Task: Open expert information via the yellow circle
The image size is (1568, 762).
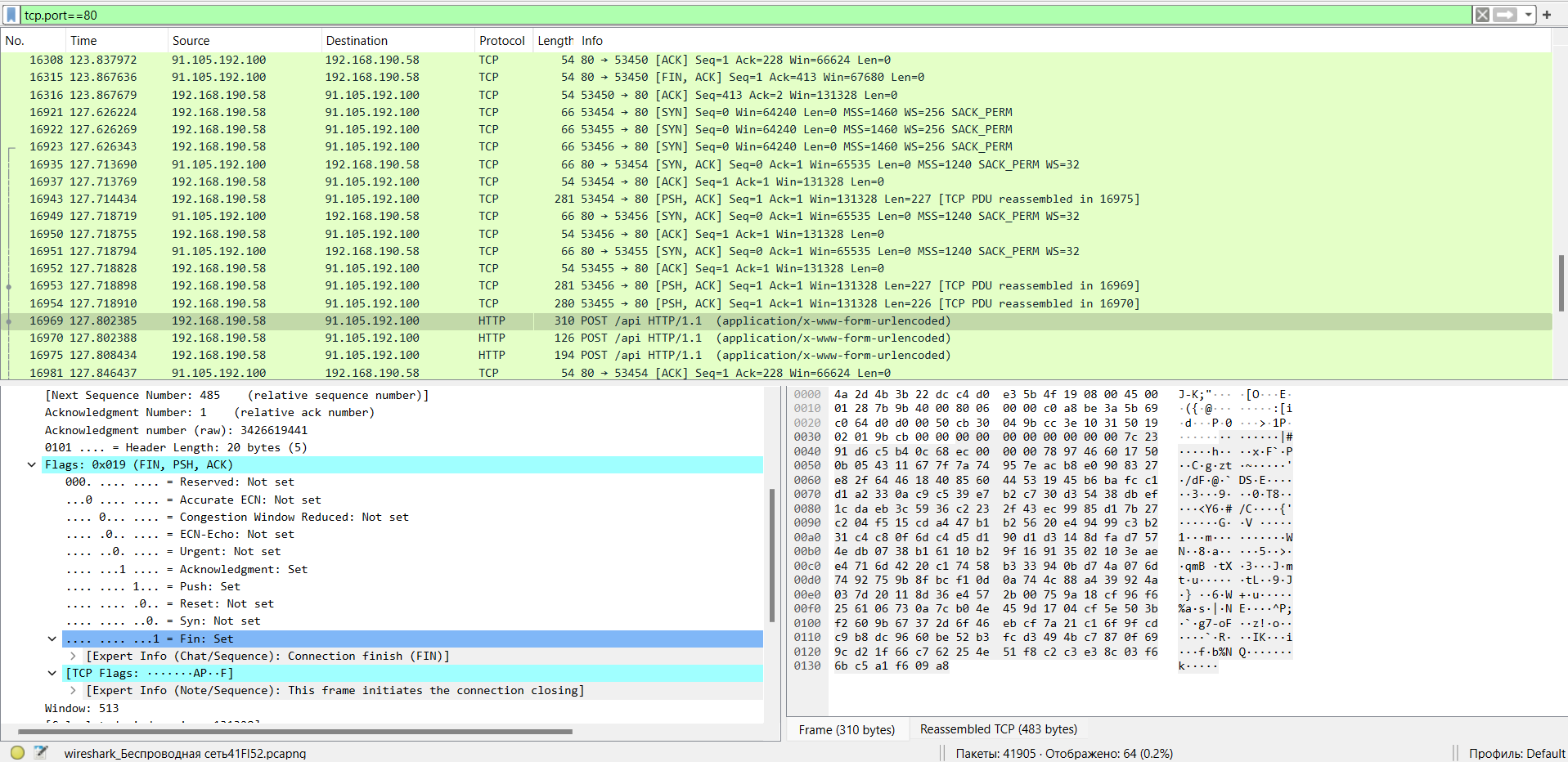Action: 17,753
